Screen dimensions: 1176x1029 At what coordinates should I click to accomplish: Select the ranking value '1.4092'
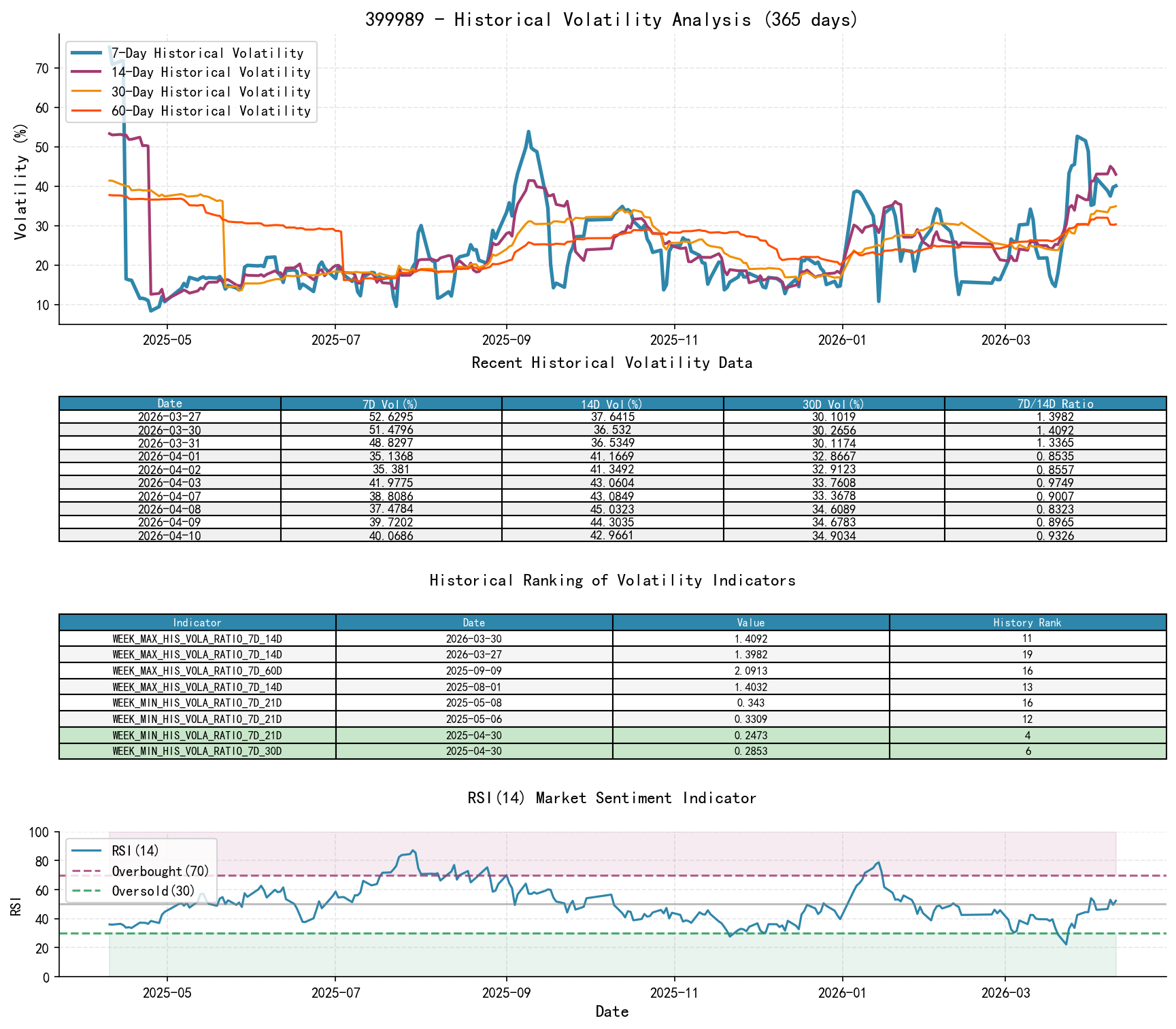coord(751,639)
